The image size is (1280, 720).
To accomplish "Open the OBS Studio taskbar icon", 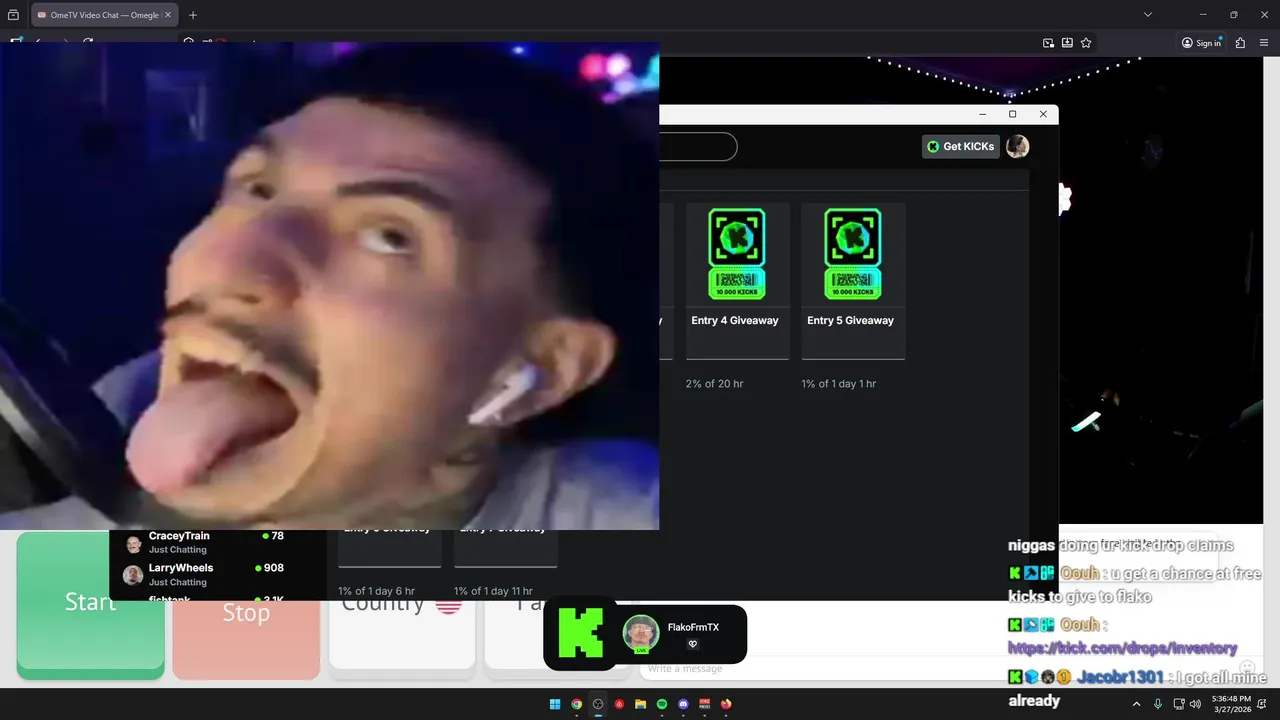I will click(598, 704).
